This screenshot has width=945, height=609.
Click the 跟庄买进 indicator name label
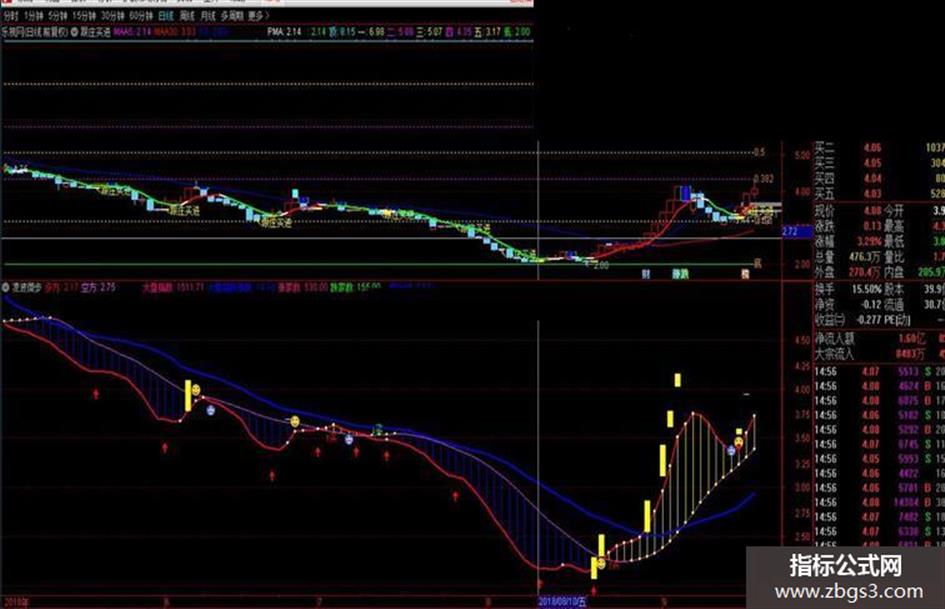tap(95, 31)
